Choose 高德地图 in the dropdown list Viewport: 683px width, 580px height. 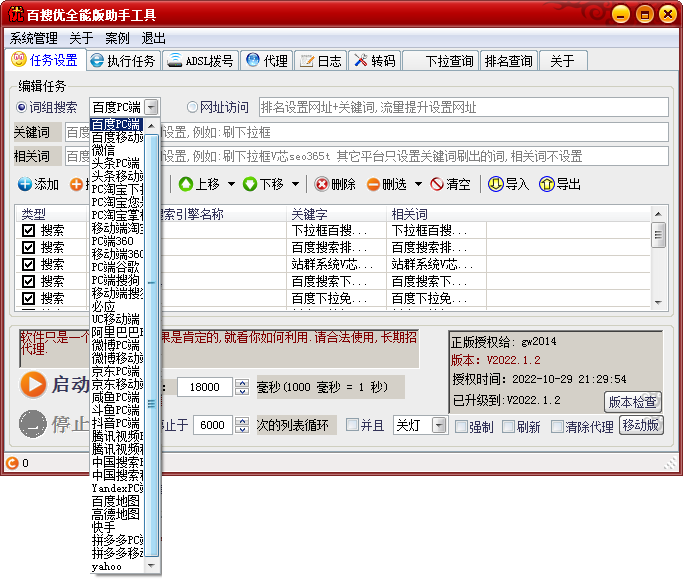tap(117, 514)
